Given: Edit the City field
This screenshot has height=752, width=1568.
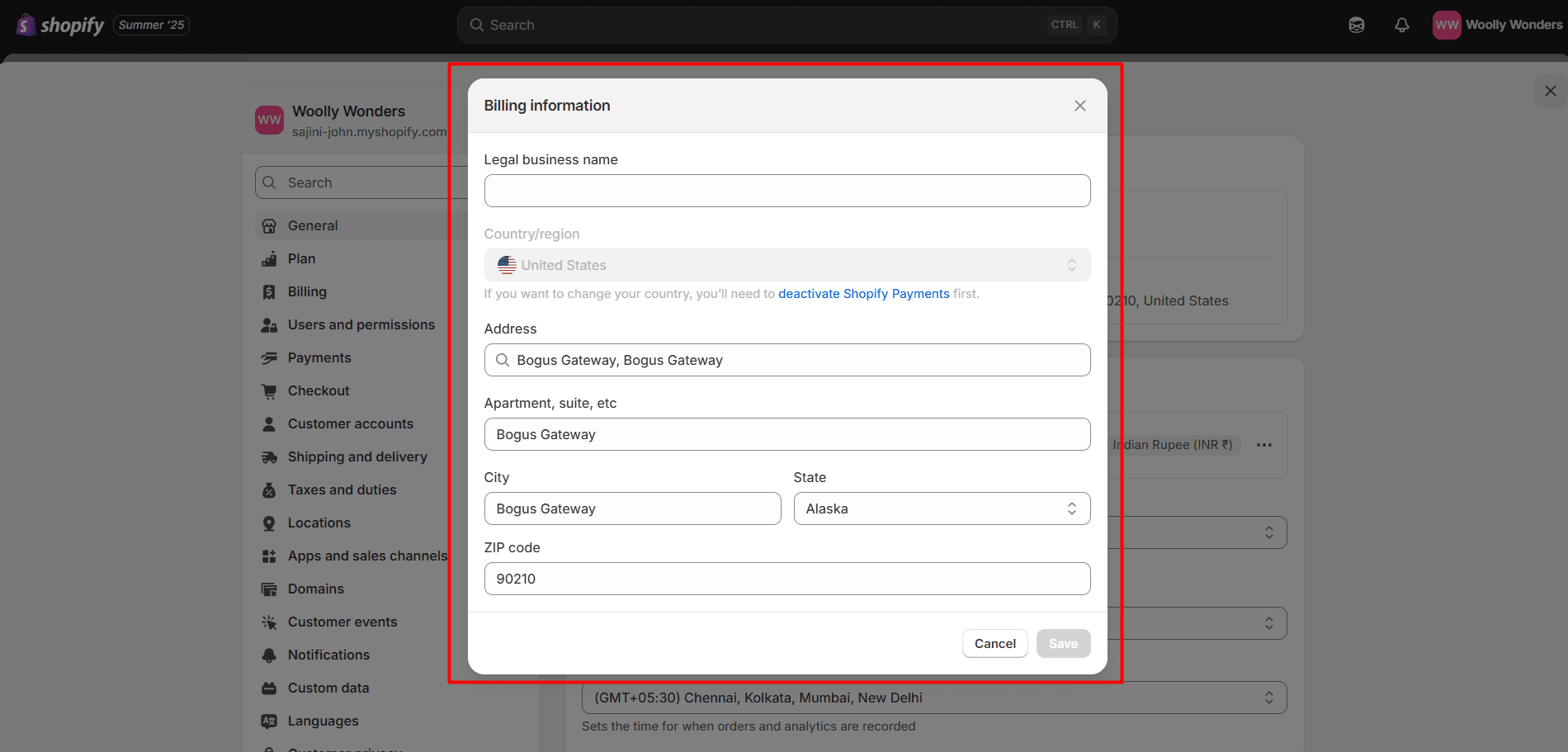Looking at the screenshot, I should click(632, 508).
